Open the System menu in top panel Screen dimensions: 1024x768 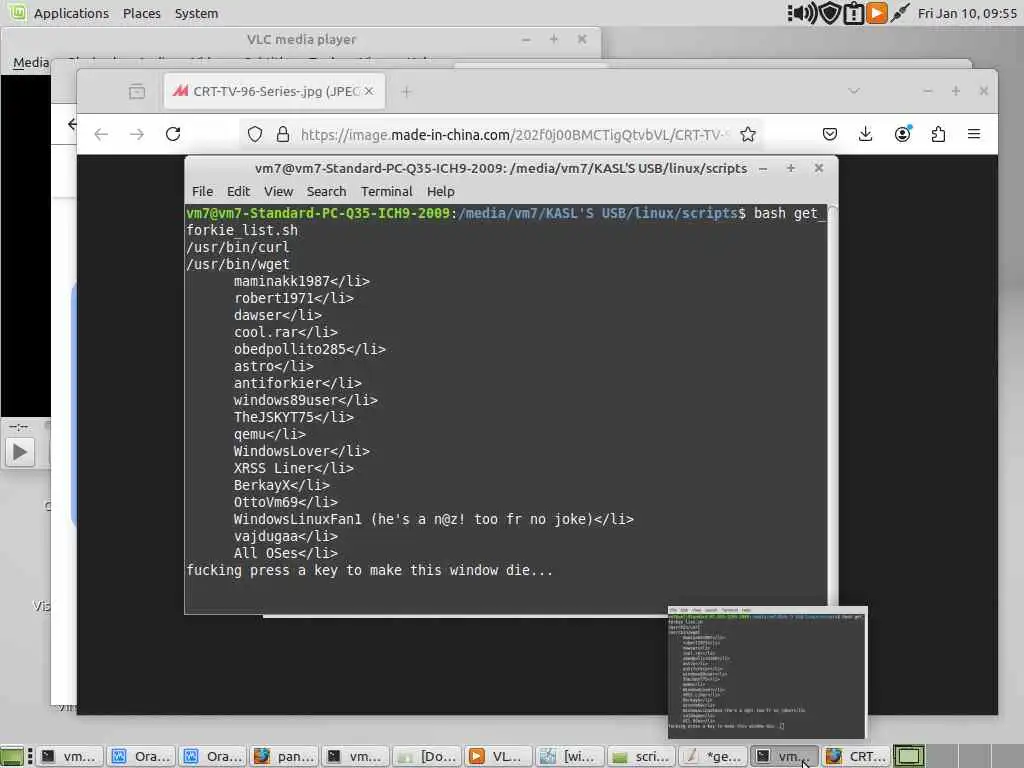coord(196,13)
